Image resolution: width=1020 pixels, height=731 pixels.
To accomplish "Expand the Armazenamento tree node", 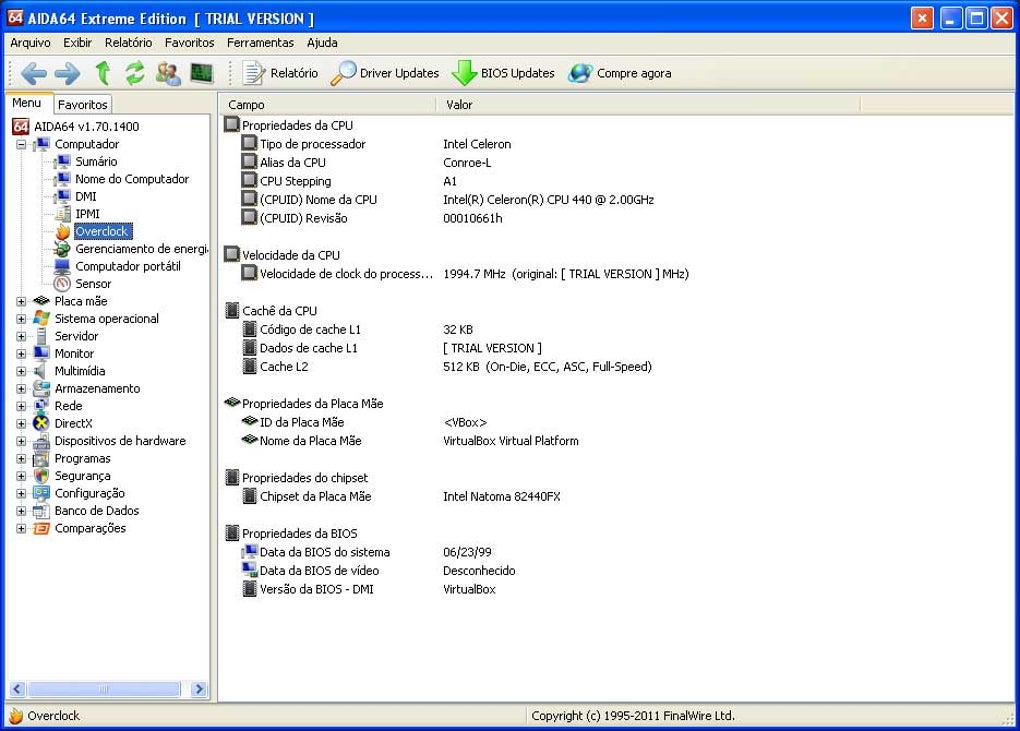I will pyautogui.click(x=21, y=389).
